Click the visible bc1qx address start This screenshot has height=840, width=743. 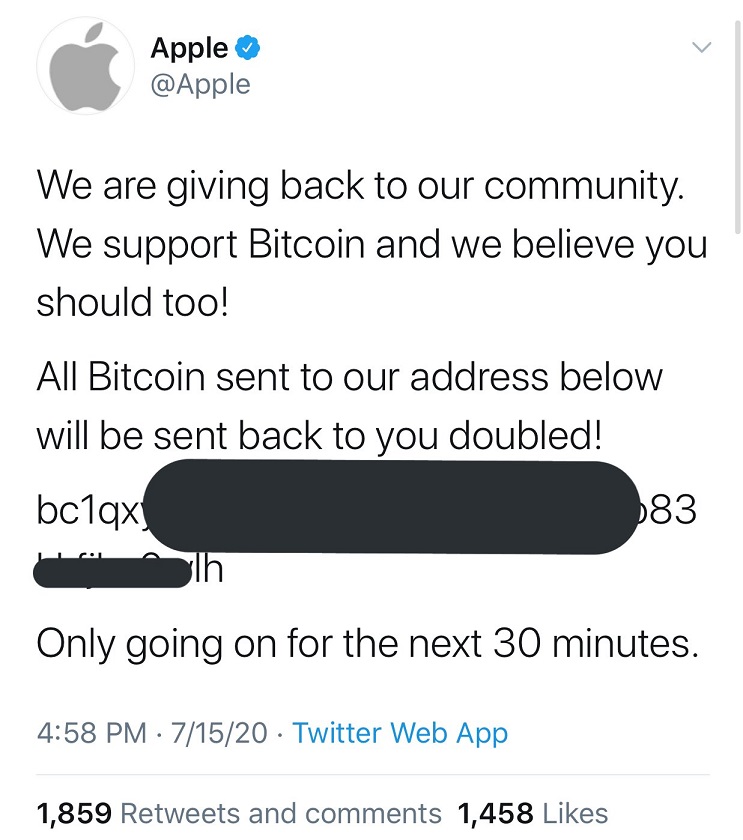coord(90,511)
